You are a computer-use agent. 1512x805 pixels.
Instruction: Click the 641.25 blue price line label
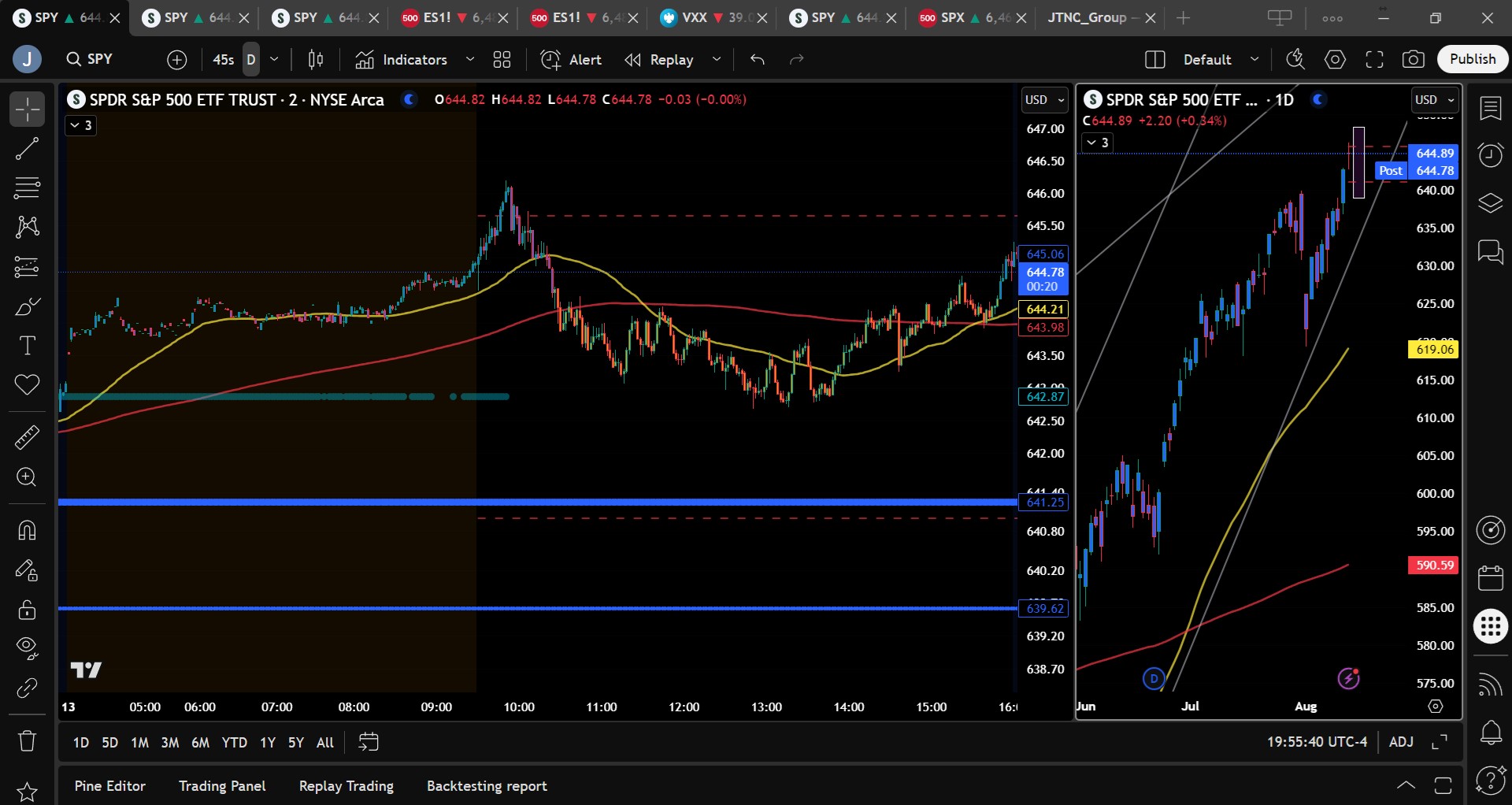tap(1044, 503)
